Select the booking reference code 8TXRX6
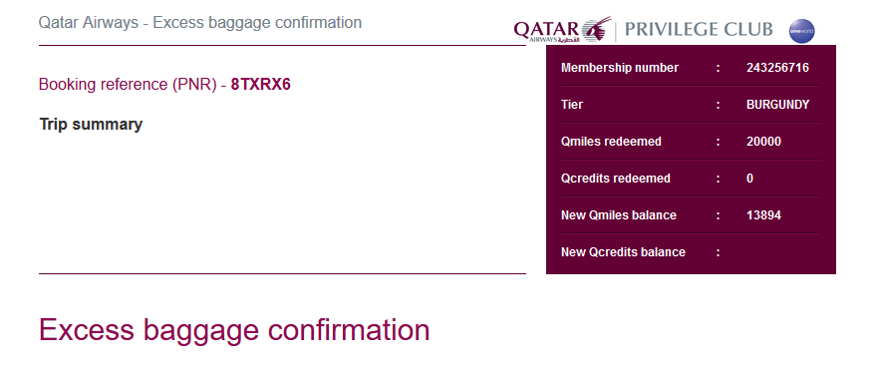The width and height of the screenshot is (881, 377). (x=261, y=85)
